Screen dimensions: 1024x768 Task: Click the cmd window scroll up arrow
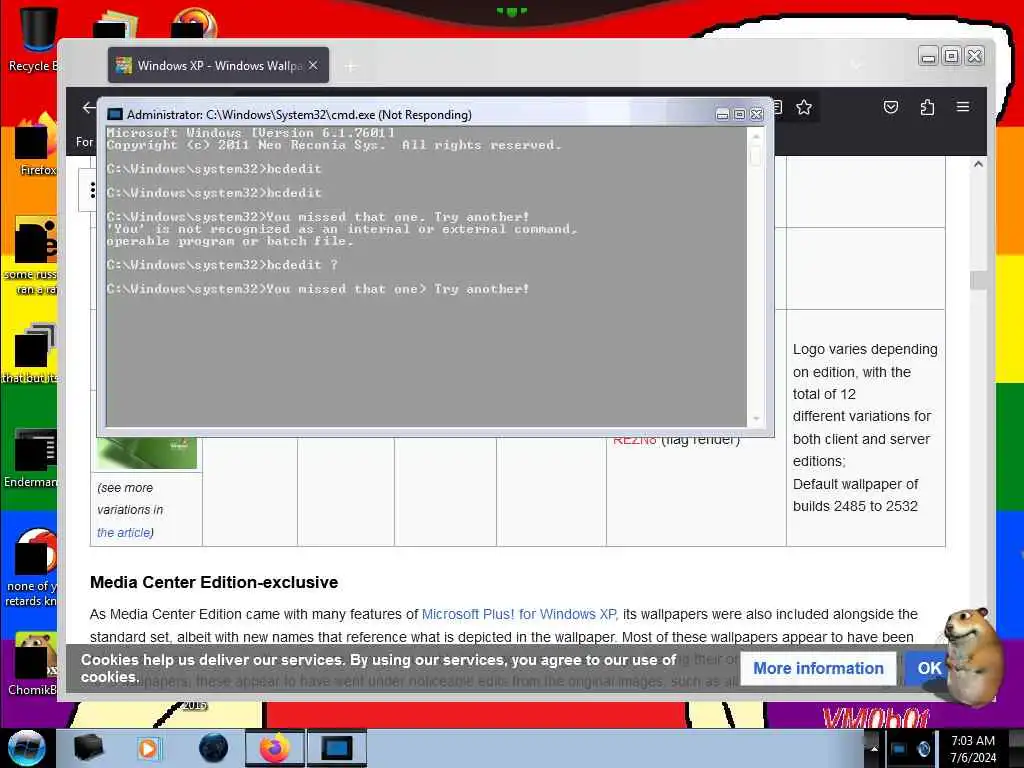point(756,136)
